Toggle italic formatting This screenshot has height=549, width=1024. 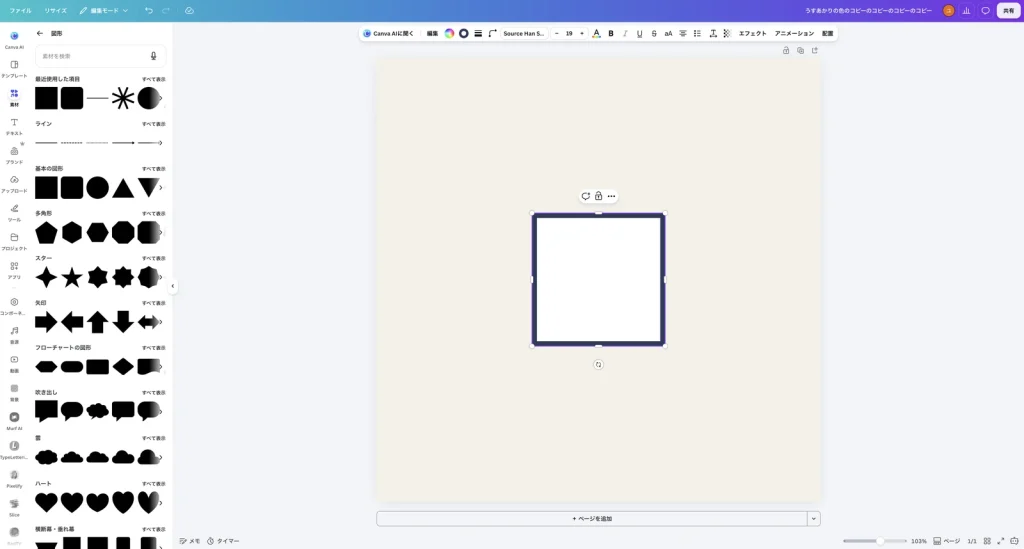click(625, 33)
